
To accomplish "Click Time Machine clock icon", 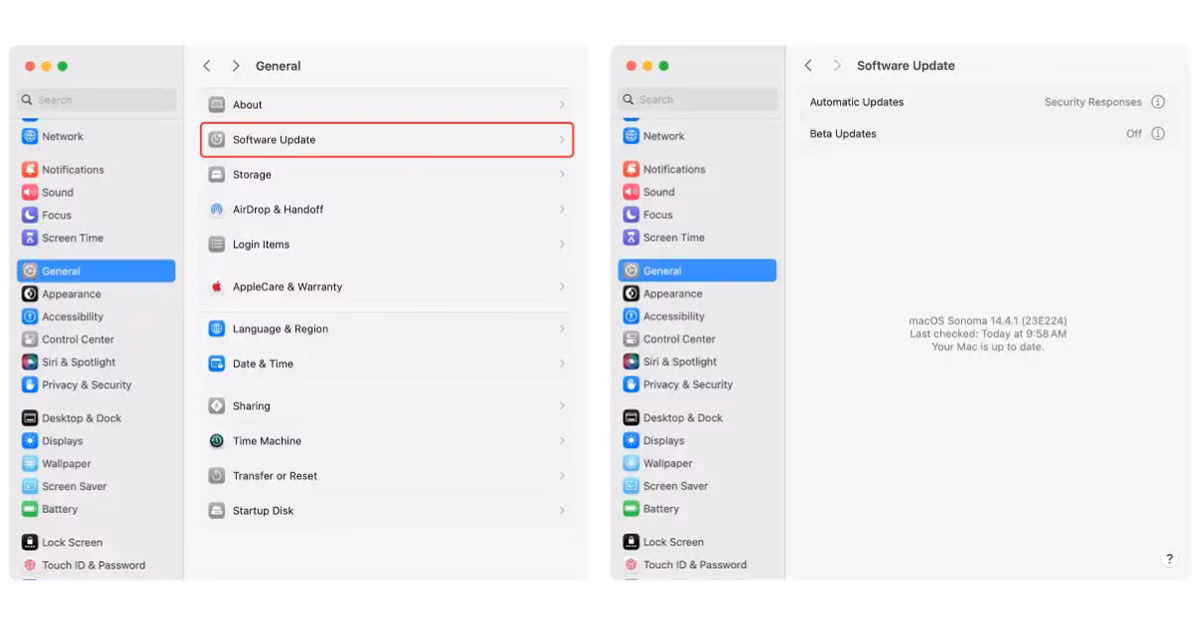I will pos(216,441).
